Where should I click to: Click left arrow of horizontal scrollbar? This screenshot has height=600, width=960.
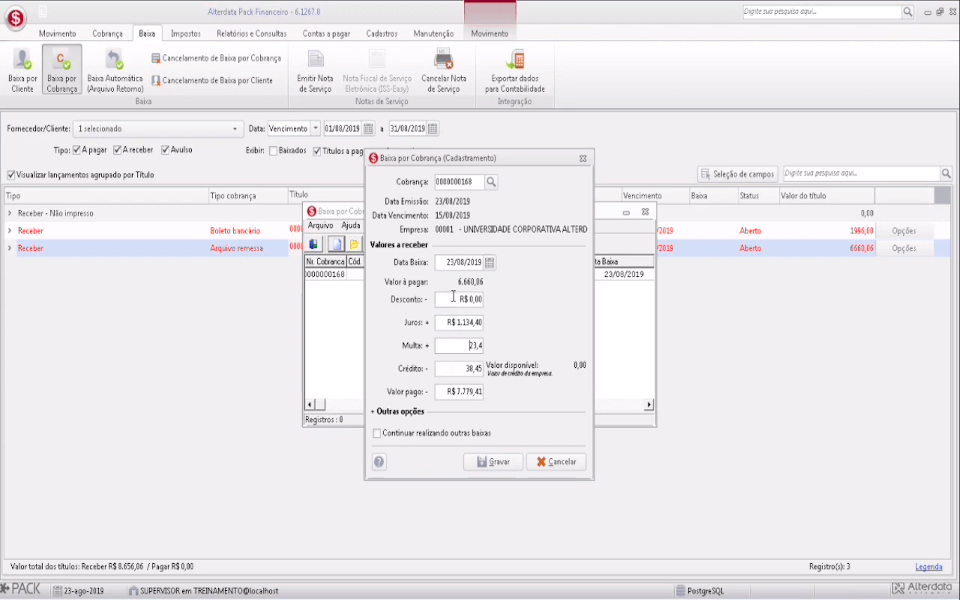(310, 405)
